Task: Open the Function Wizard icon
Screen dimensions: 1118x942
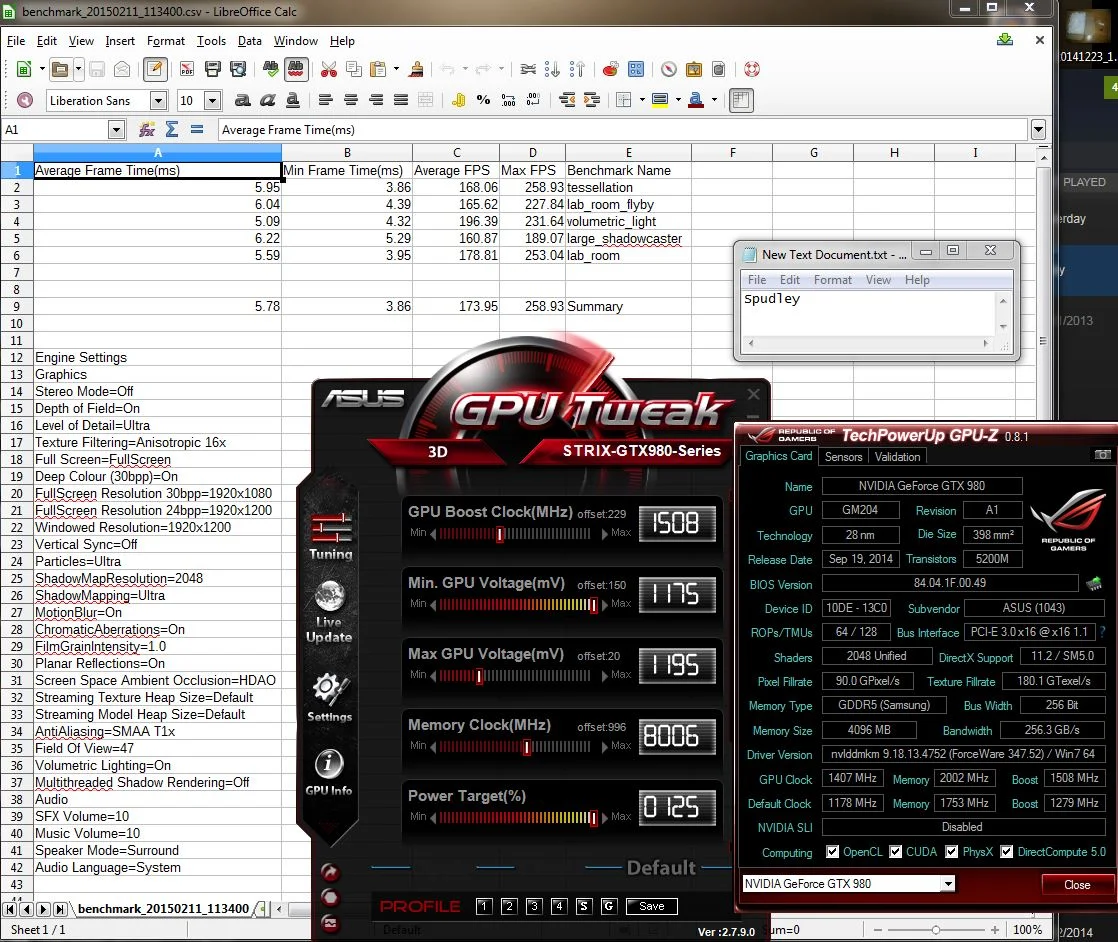Action: tap(147, 130)
